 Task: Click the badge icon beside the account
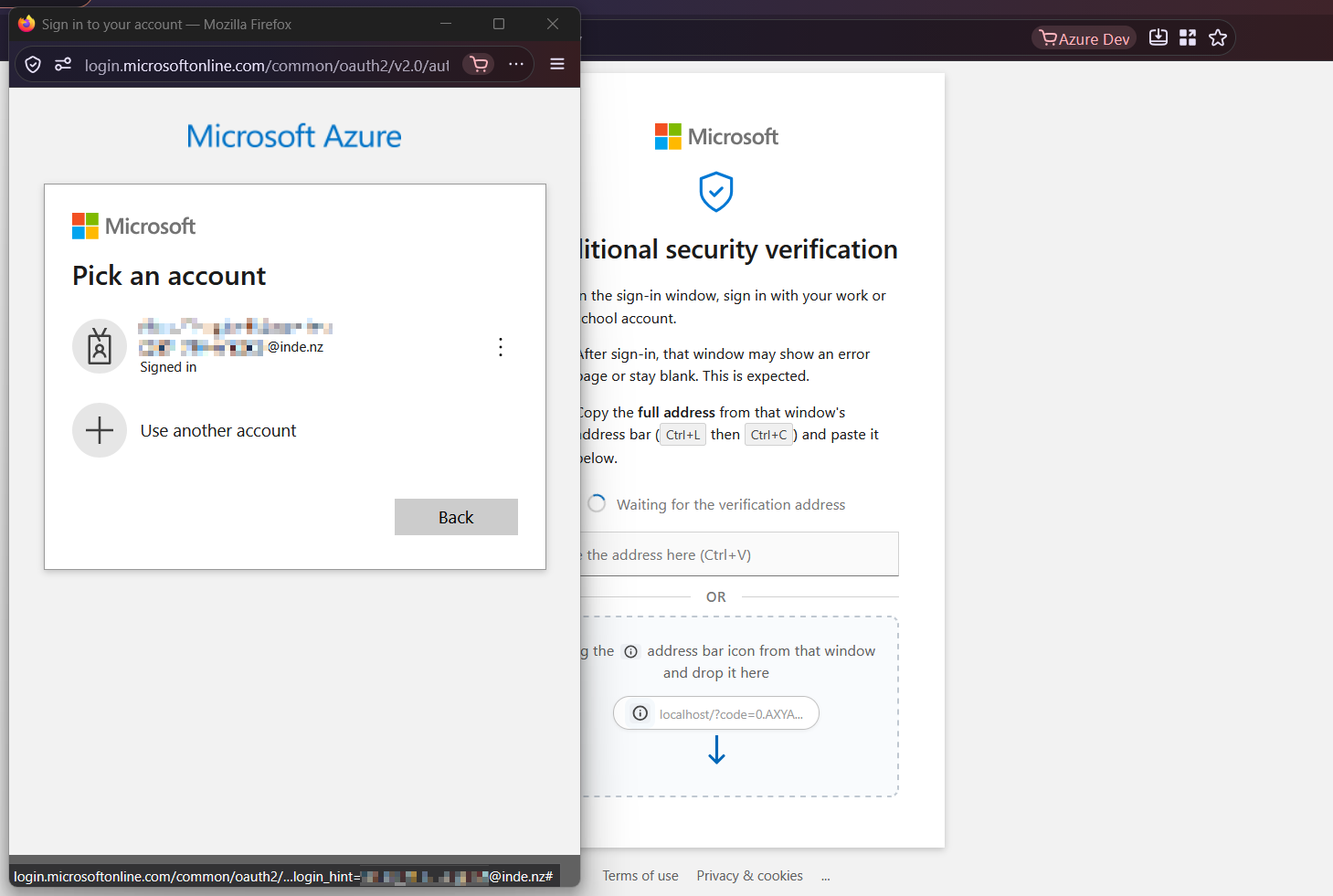coord(100,346)
